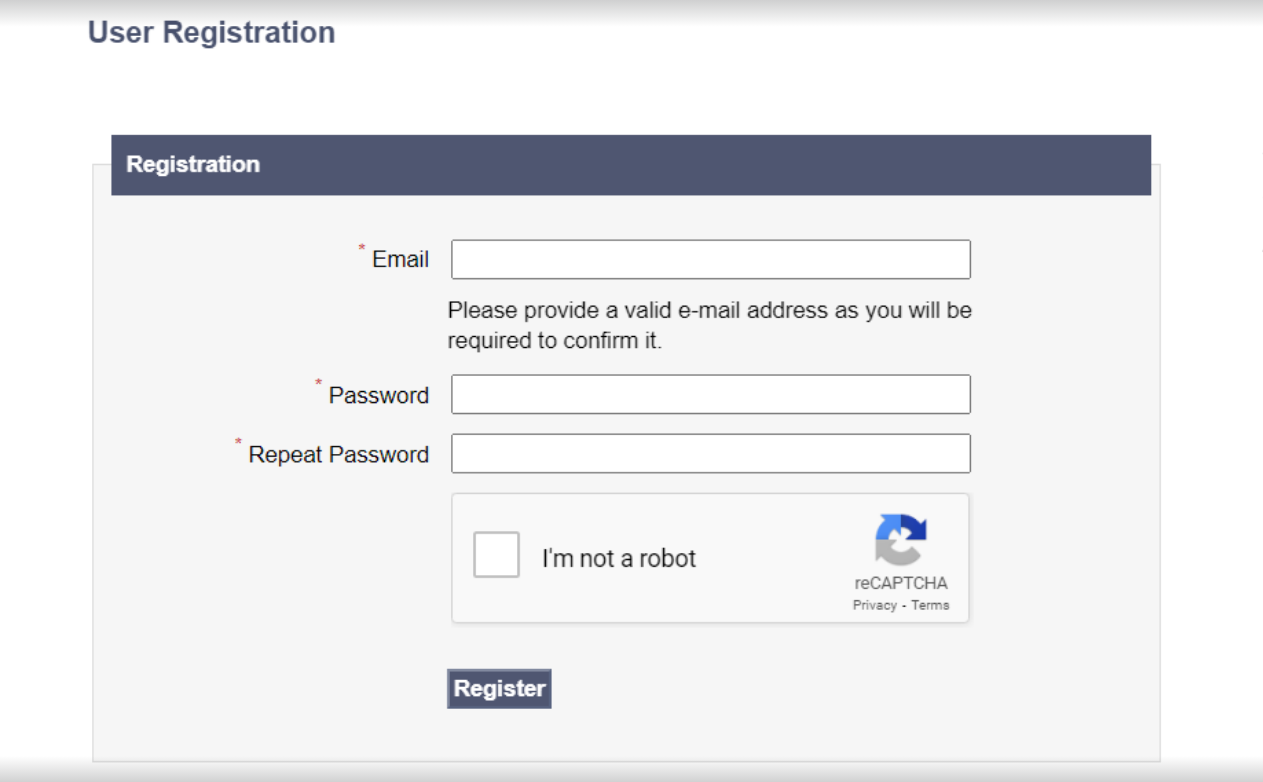Click the reCAPTCHA logo icon
The height and width of the screenshot is (782, 1263).
(901, 540)
